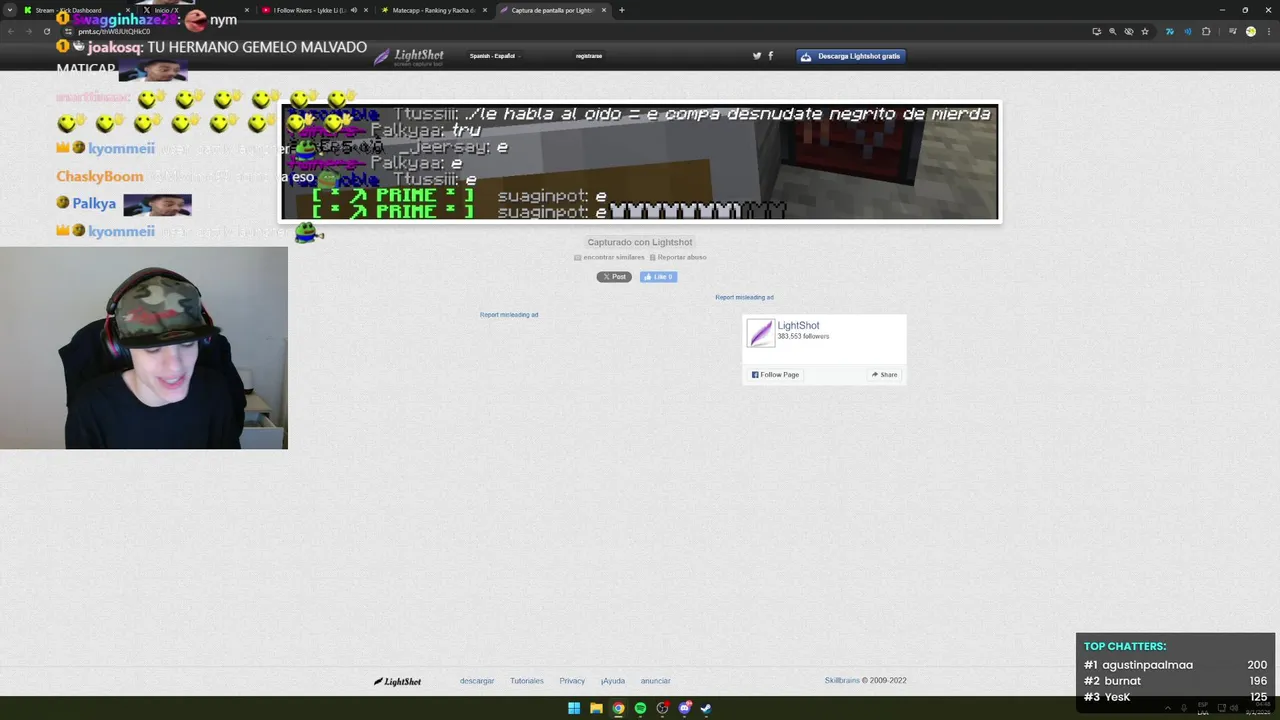Open the footer ¡Ayuda link
The image size is (1280, 720).
point(613,681)
